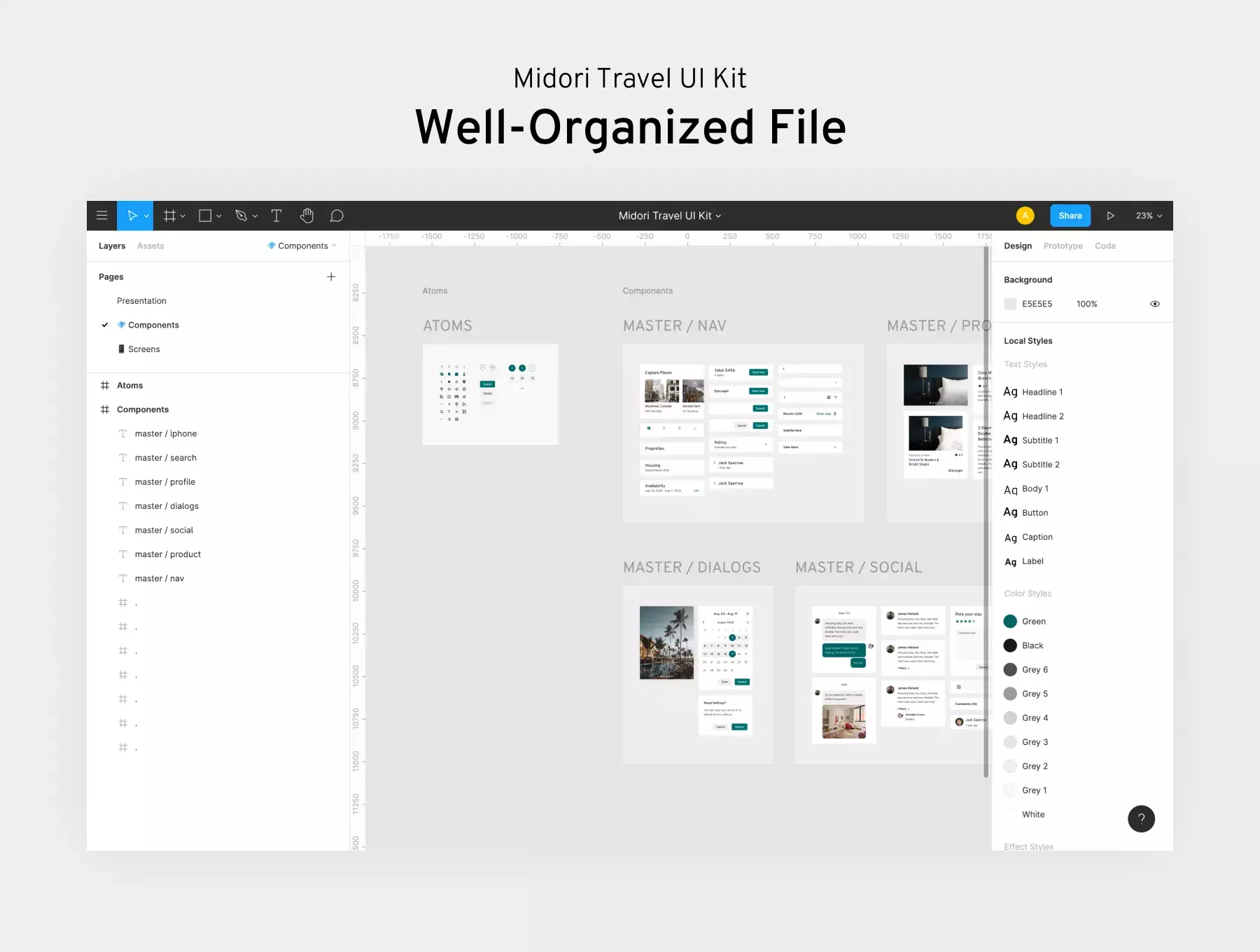1260x952 pixels.
Task: Select the Master / Dialogs frame on canvas
Action: tap(698, 675)
